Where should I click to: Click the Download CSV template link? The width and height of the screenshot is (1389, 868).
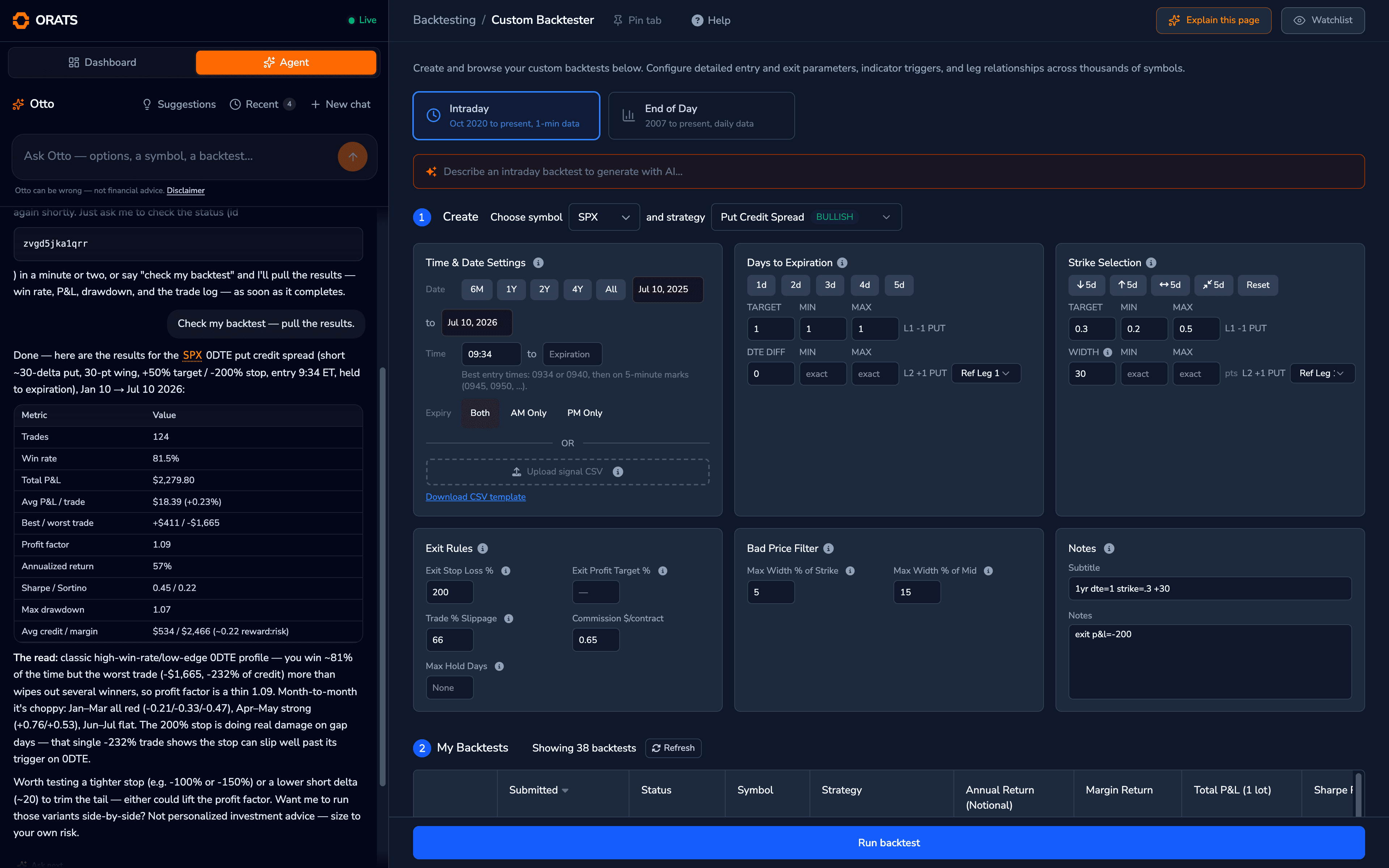coord(475,497)
